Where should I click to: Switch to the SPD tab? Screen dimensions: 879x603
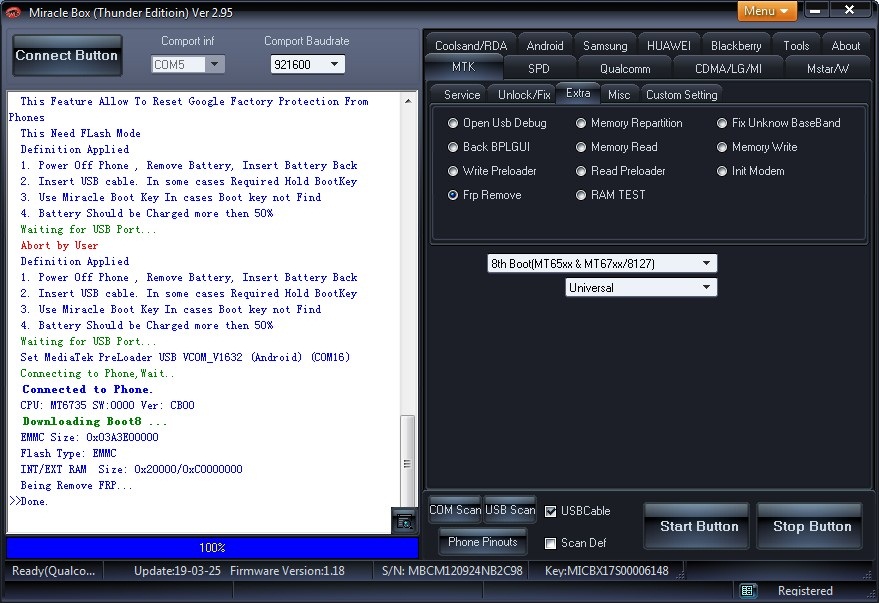click(x=539, y=68)
